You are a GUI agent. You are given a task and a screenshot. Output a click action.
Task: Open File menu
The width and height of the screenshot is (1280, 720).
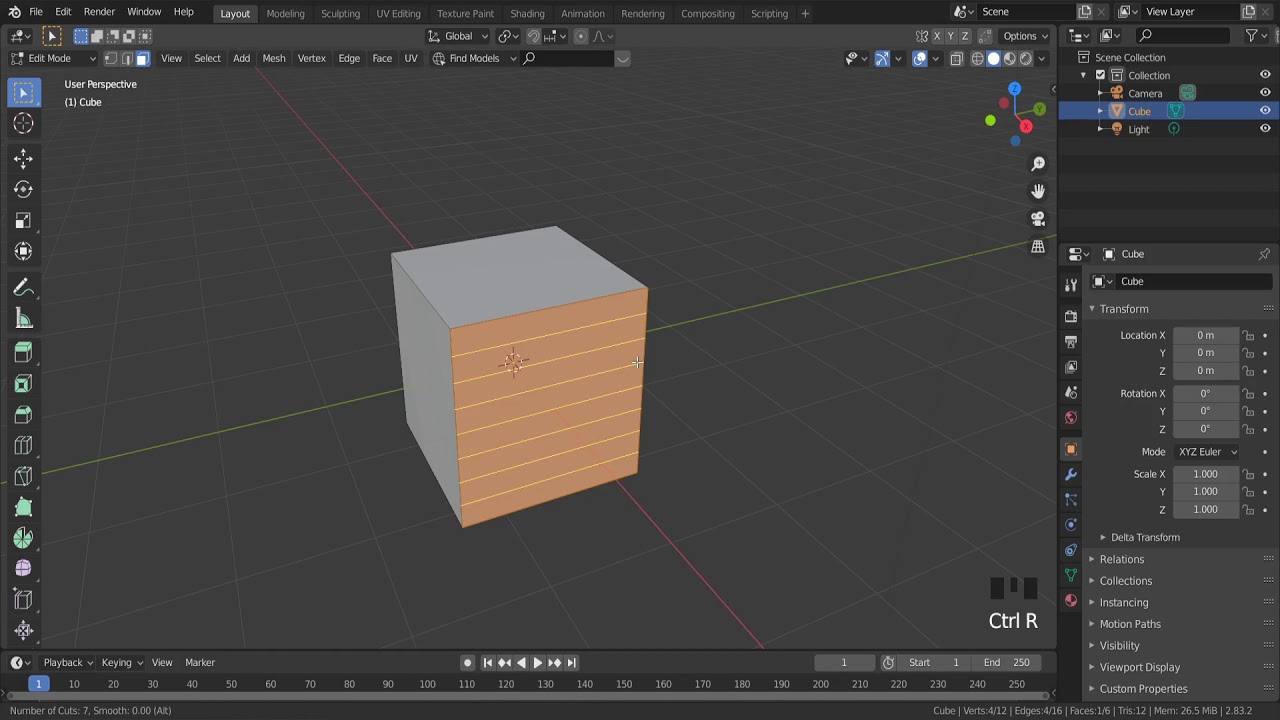36,12
